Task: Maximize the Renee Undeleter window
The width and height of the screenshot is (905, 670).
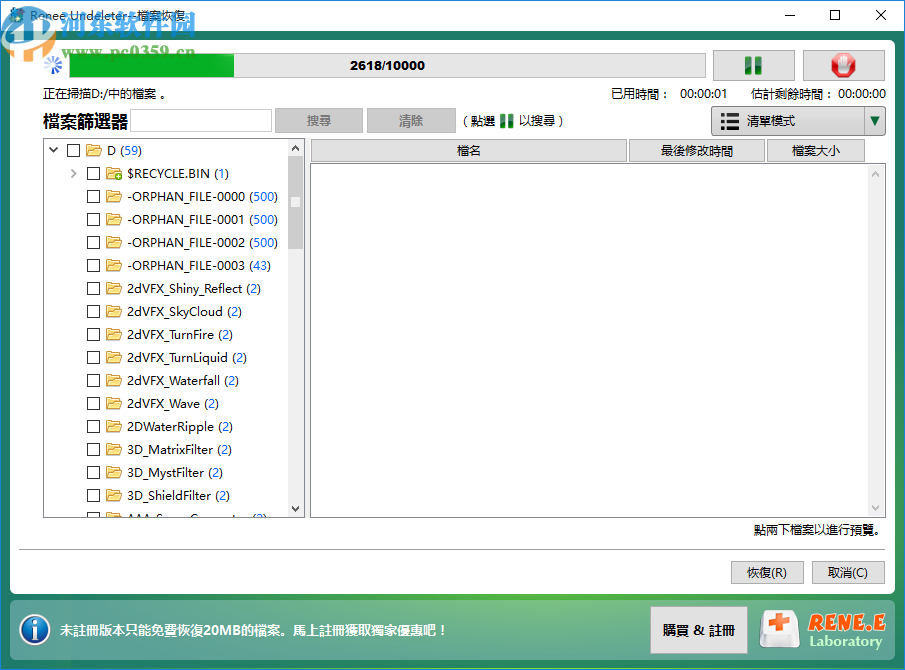Action: point(835,15)
